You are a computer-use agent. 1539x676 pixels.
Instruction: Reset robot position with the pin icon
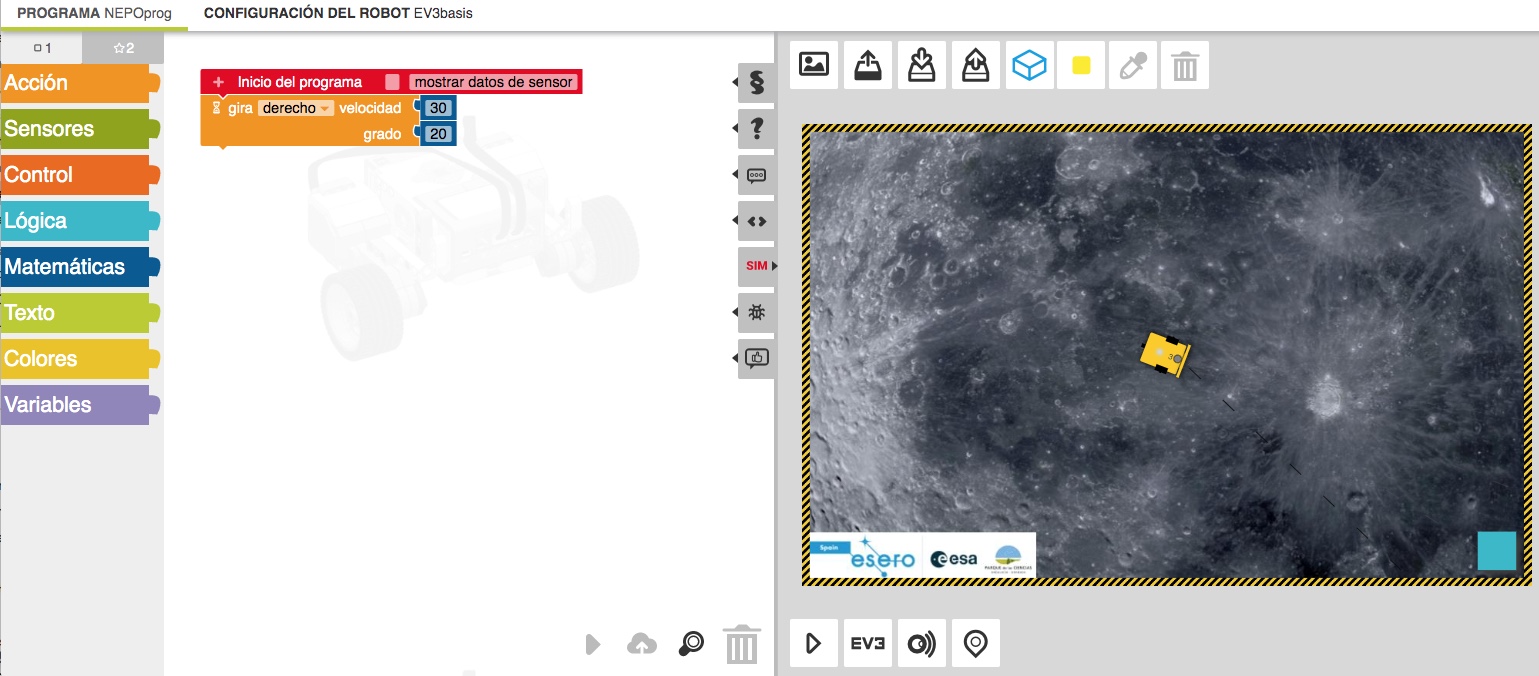click(975, 643)
